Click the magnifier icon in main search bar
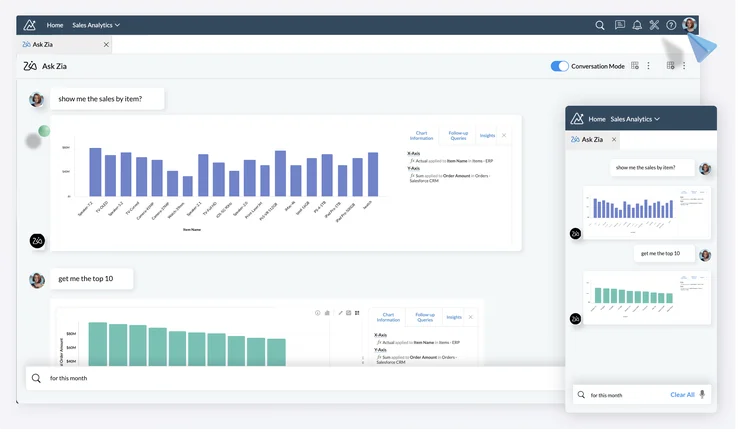This screenshot has width=744, height=440. (36, 378)
